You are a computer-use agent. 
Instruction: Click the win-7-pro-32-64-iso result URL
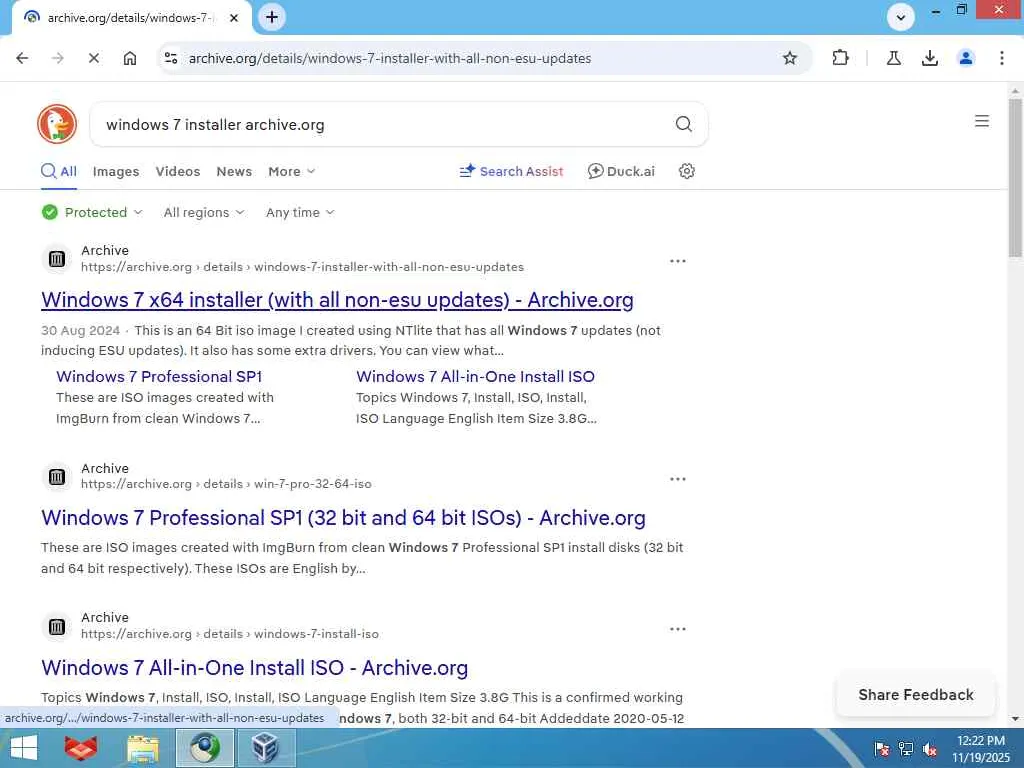(226, 484)
